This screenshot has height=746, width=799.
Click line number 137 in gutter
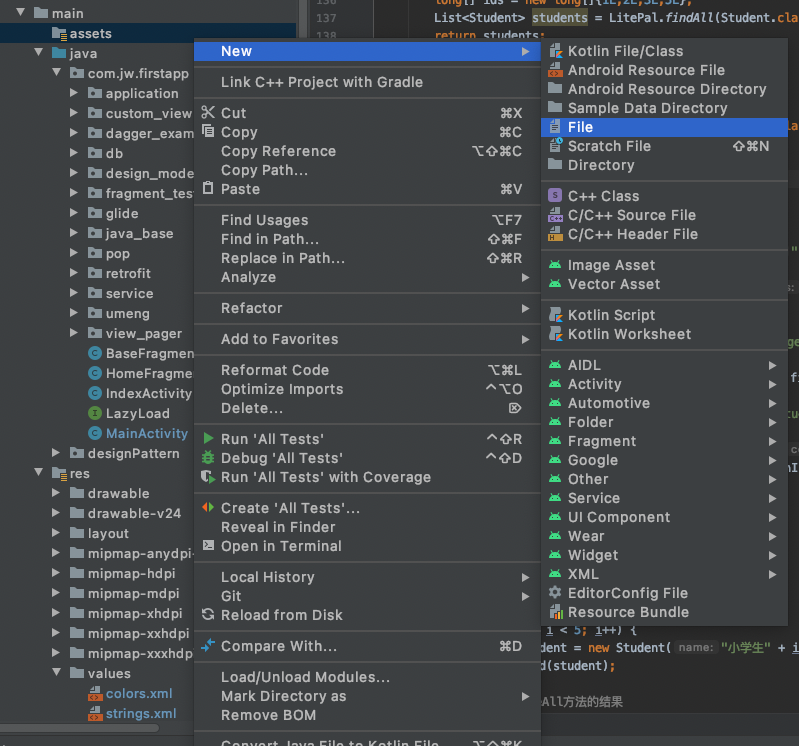326,18
